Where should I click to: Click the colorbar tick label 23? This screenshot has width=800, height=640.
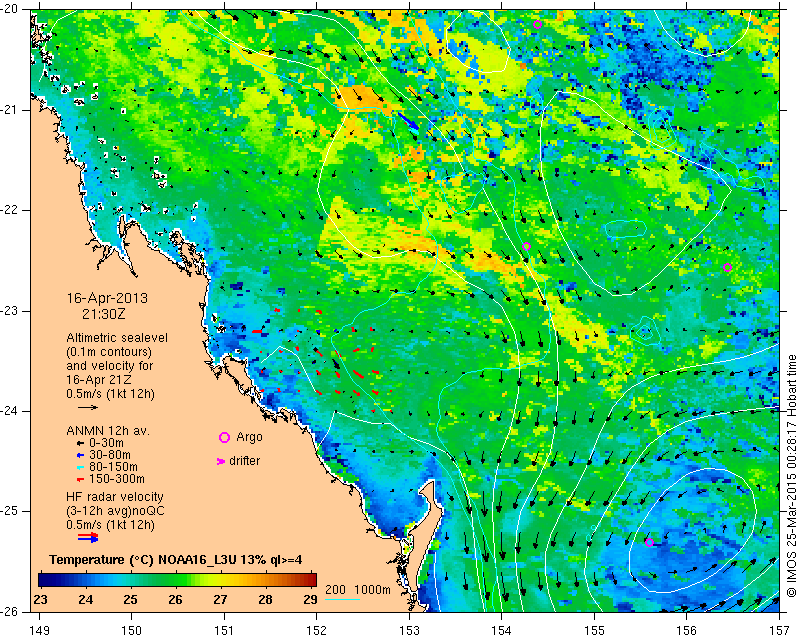[x=40, y=600]
